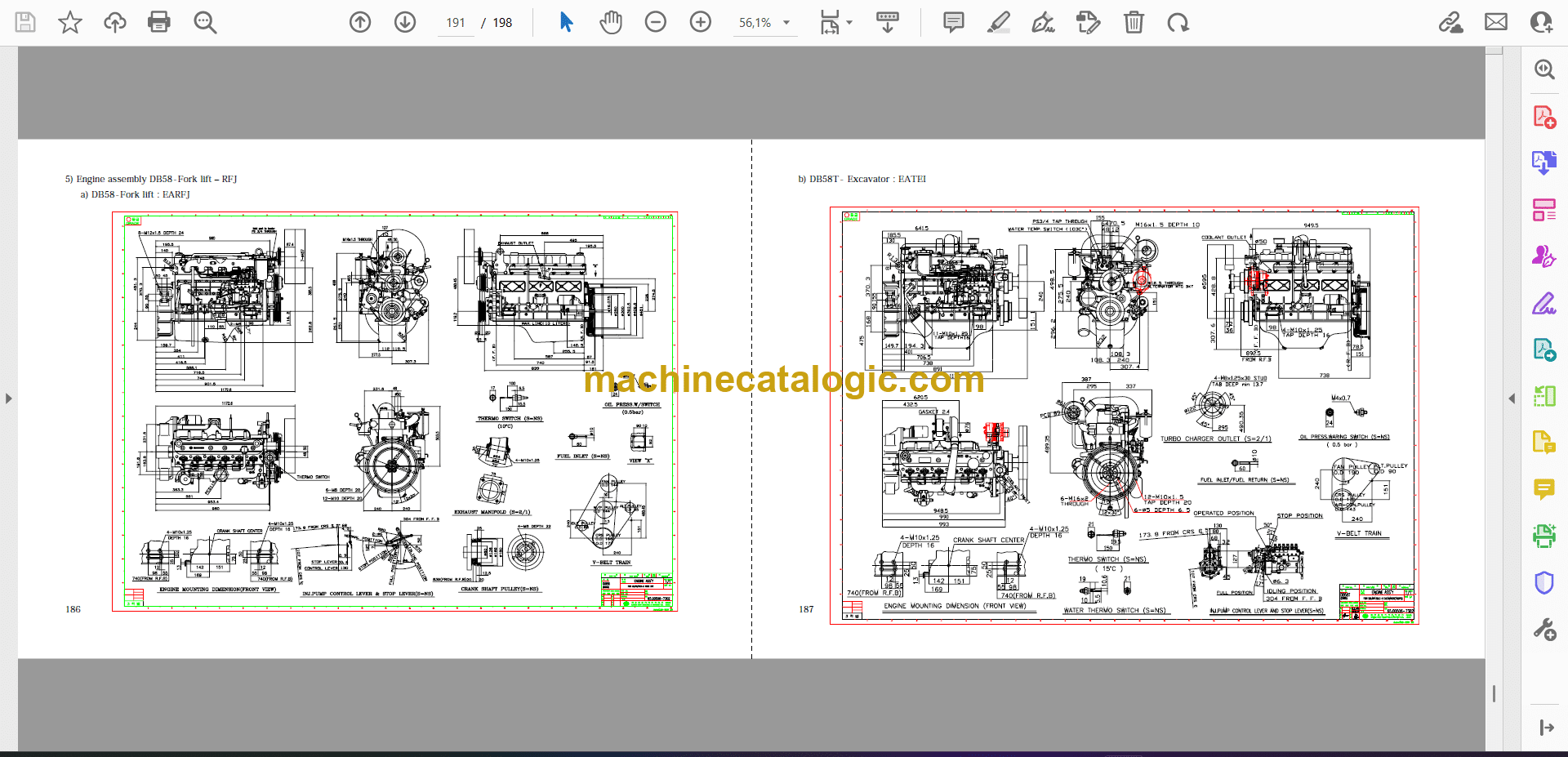Image resolution: width=1568 pixels, height=757 pixels.
Task: Zoom in with the plus button
Action: tap(700, 22)
